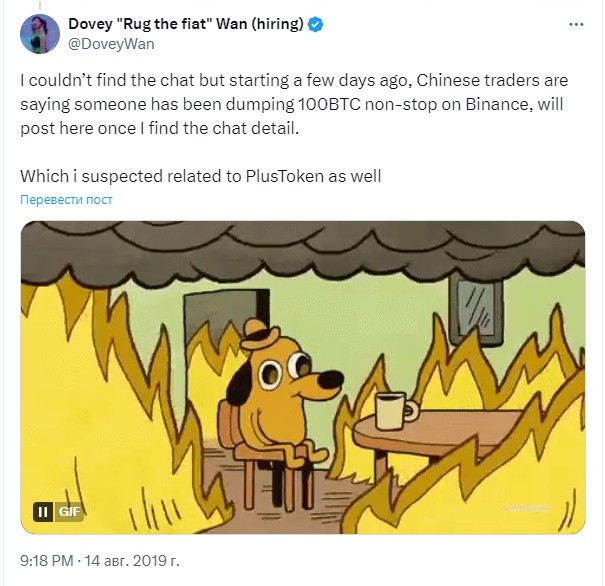Click the blue verified badge
605x586 pixels.
[x=316, y=24]
